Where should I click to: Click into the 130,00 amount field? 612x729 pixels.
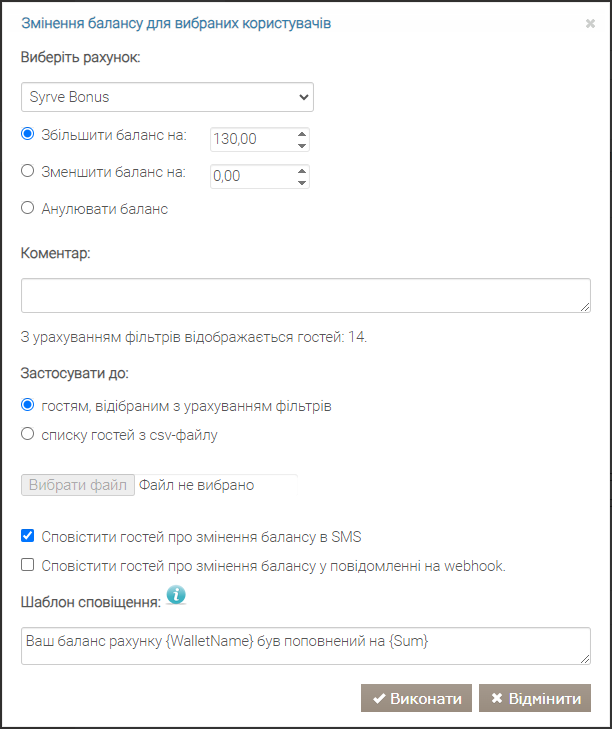pyautogui.click(x=253, y=139)
